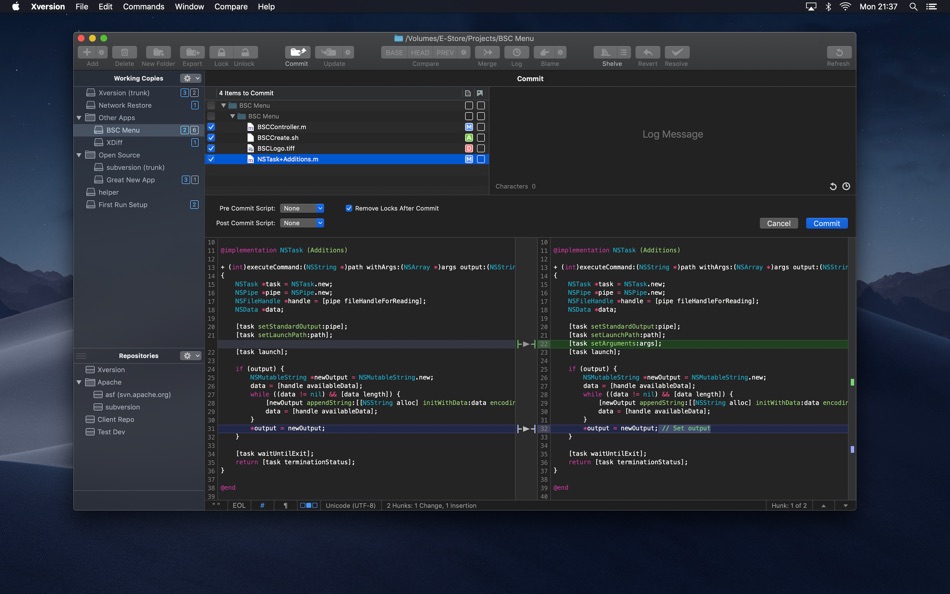Click the Revert toolbar icon
Image resolution: width=950 pixels, height=594 pixels.
[x=648, y=52]
